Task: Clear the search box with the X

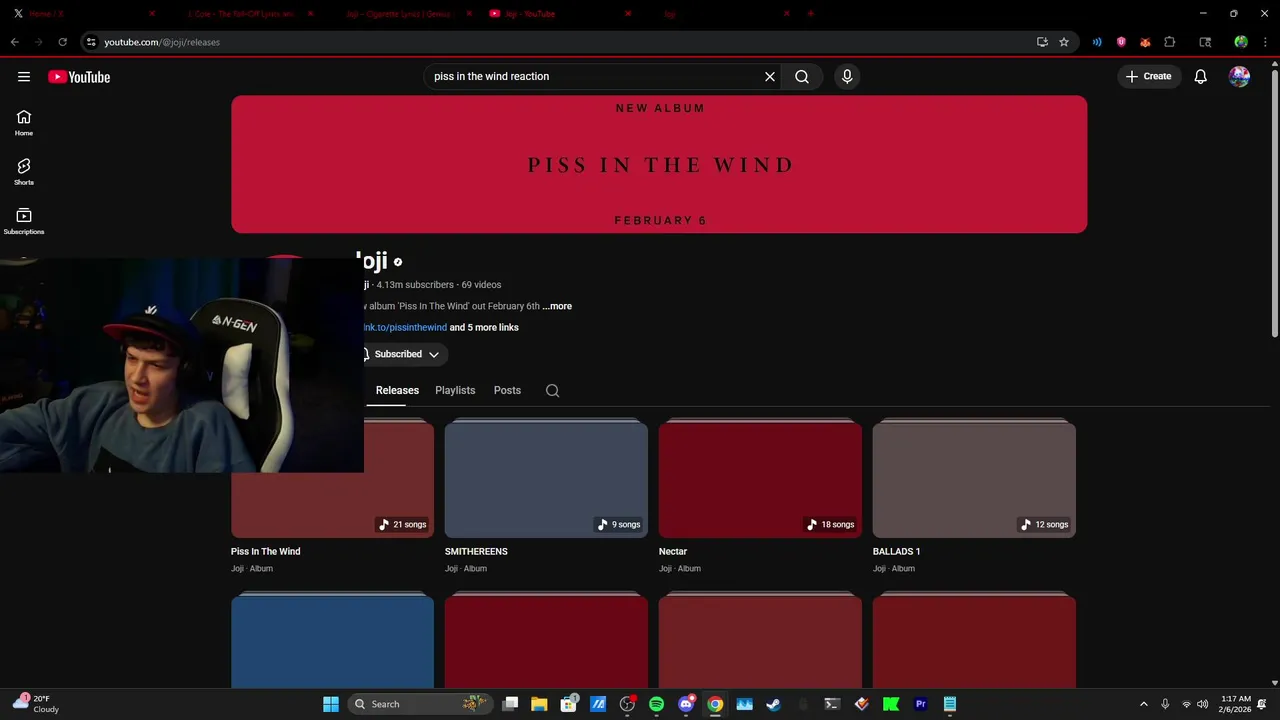Action: point(770,76)
